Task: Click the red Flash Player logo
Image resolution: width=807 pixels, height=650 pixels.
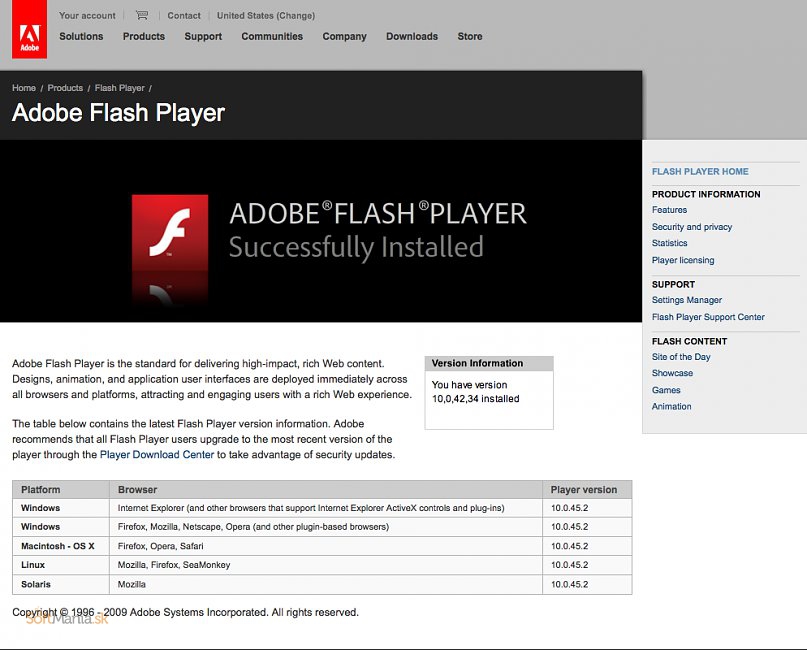Action: 170,233
